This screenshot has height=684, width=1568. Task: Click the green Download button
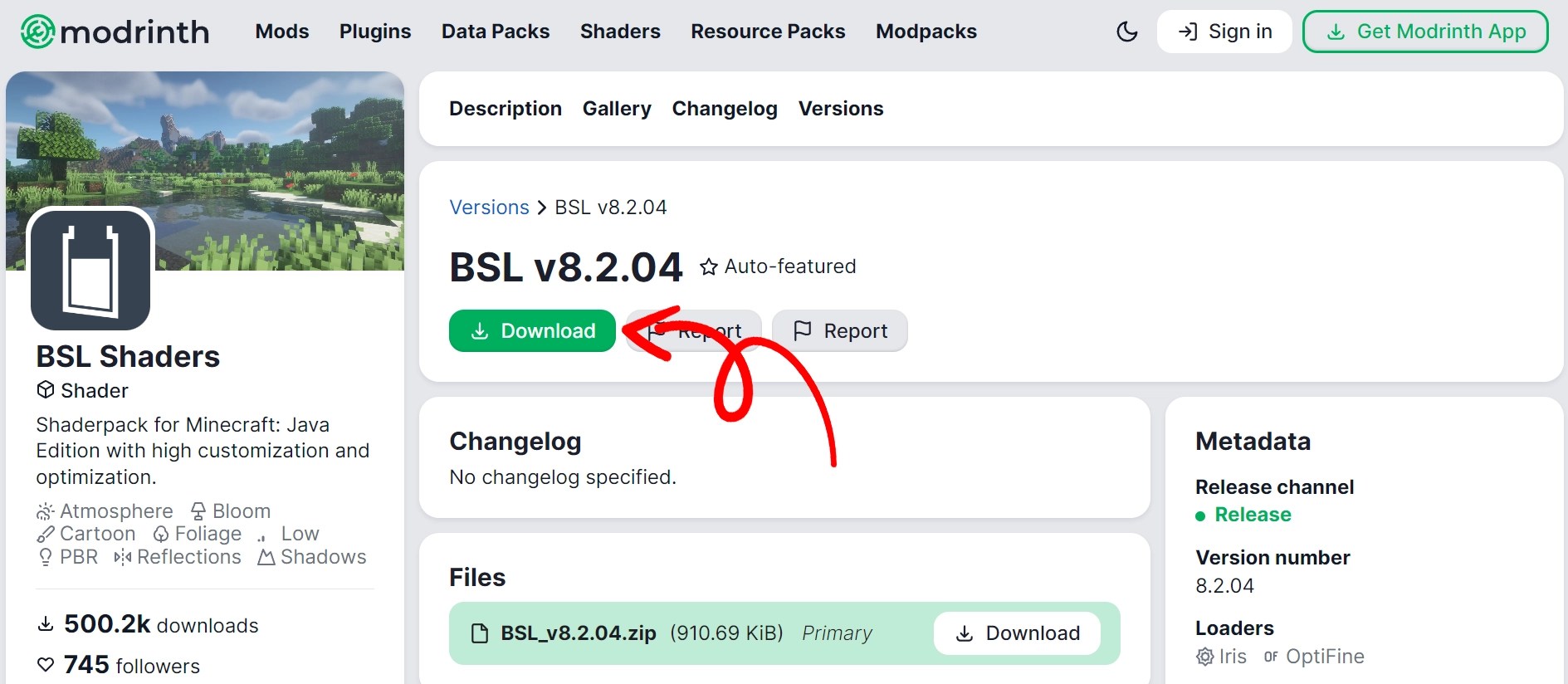pyautogui.click(x=532, y=331)
